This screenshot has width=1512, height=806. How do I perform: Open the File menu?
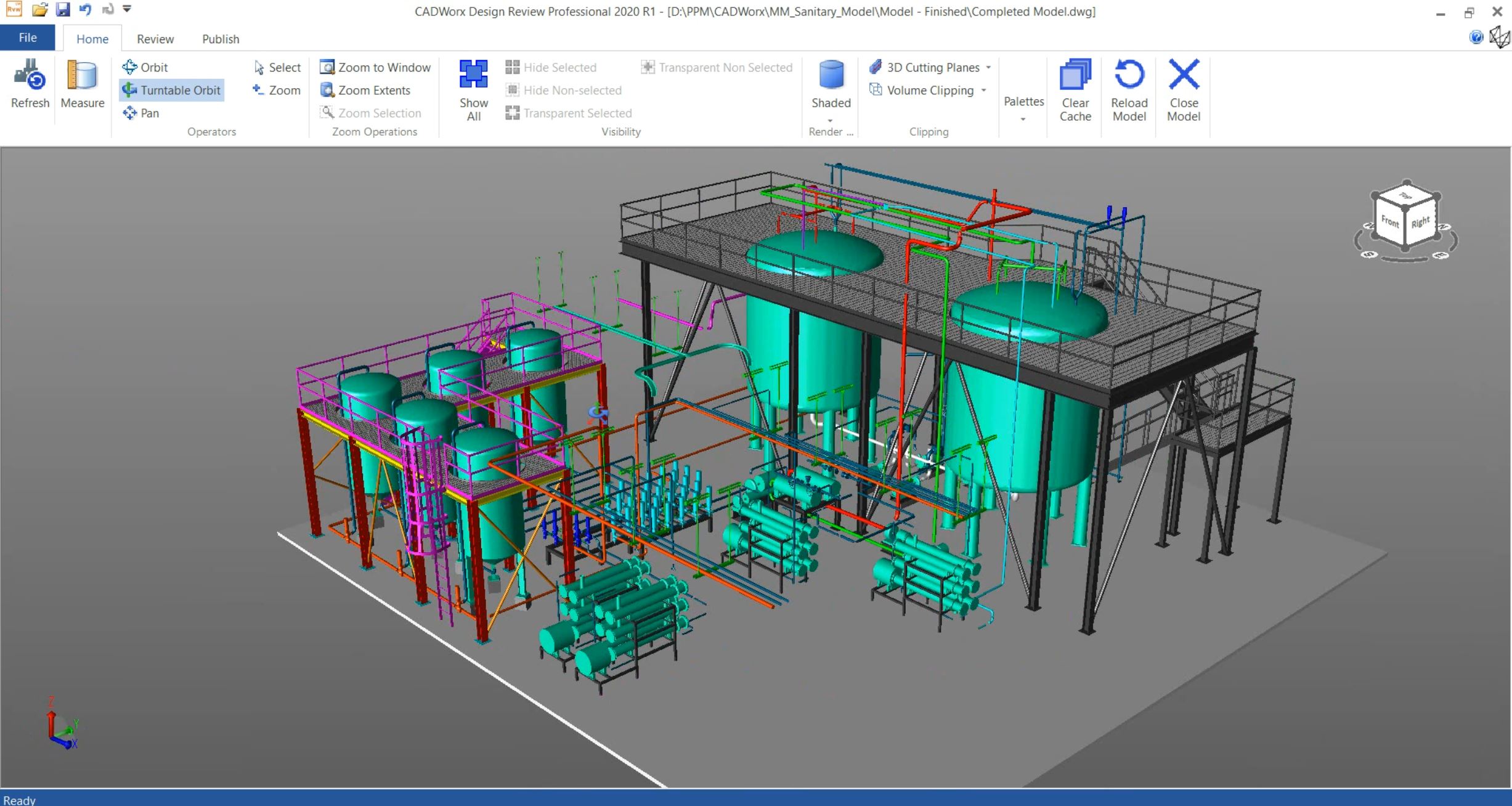(x=27, y=38)
